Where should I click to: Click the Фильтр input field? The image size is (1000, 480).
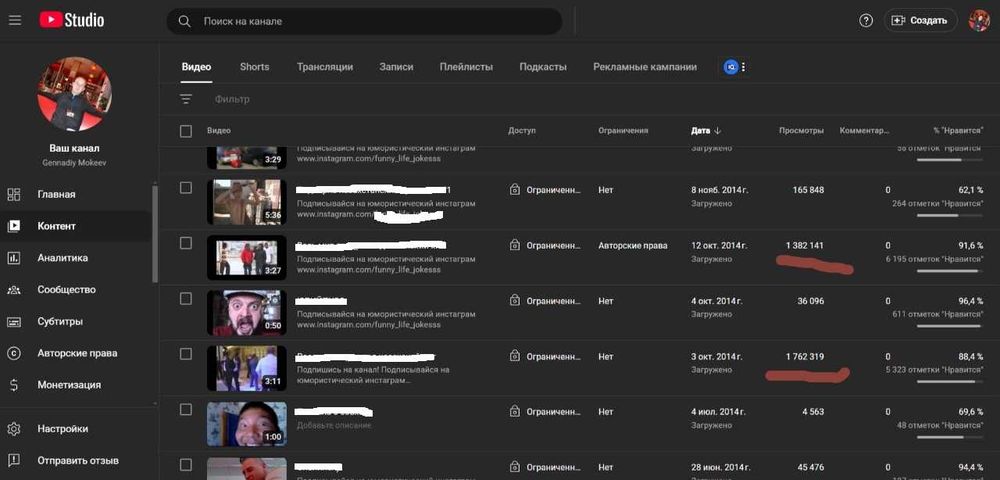pyautogui.click(x=232, y=99)
